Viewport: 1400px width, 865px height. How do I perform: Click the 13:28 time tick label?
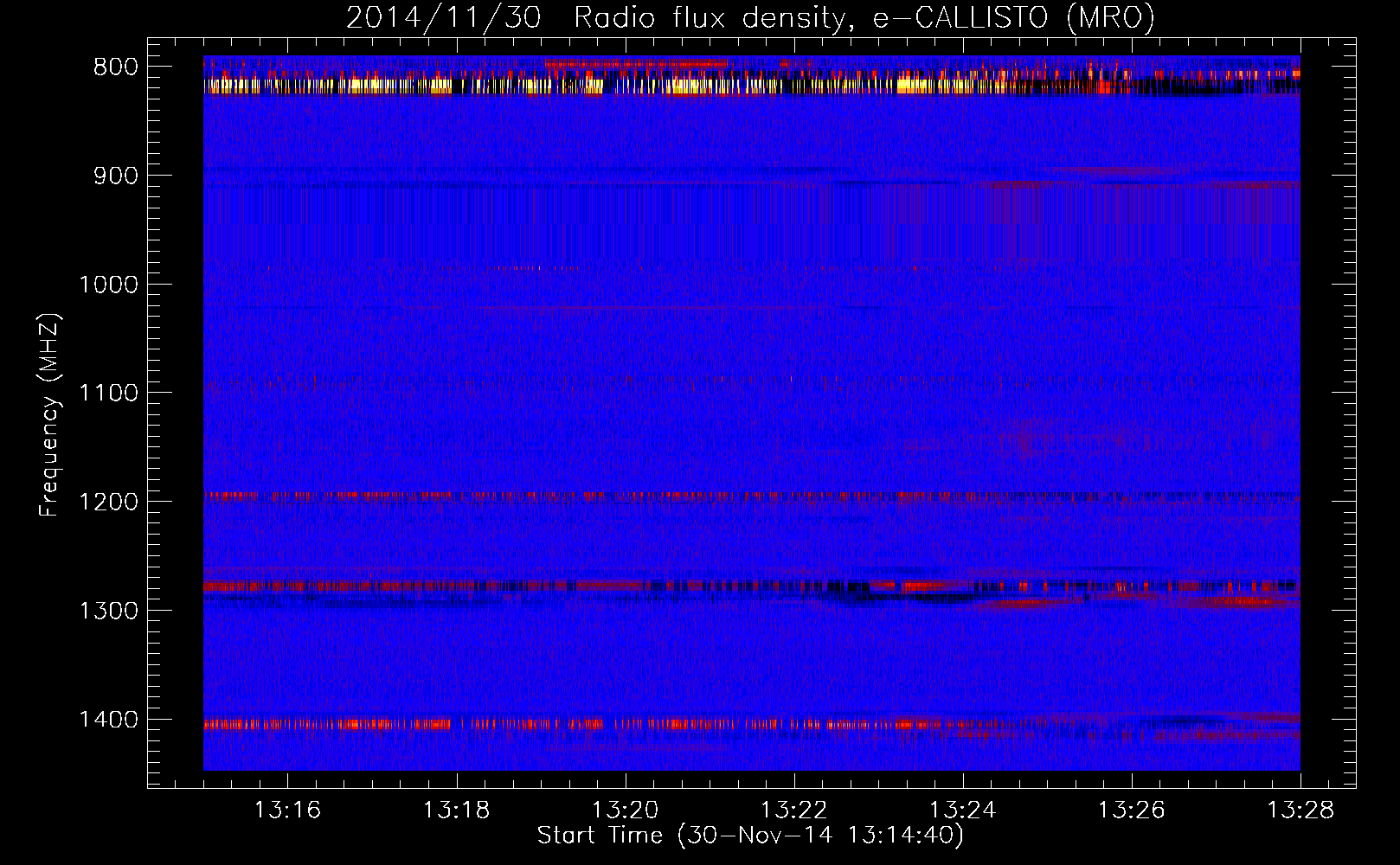[x=1300, y=811]
